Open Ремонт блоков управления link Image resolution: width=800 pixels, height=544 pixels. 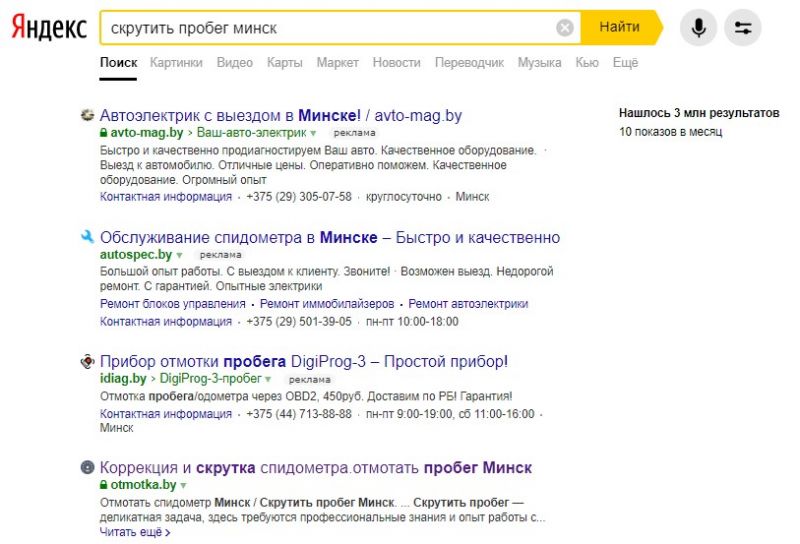coord(172,304)
